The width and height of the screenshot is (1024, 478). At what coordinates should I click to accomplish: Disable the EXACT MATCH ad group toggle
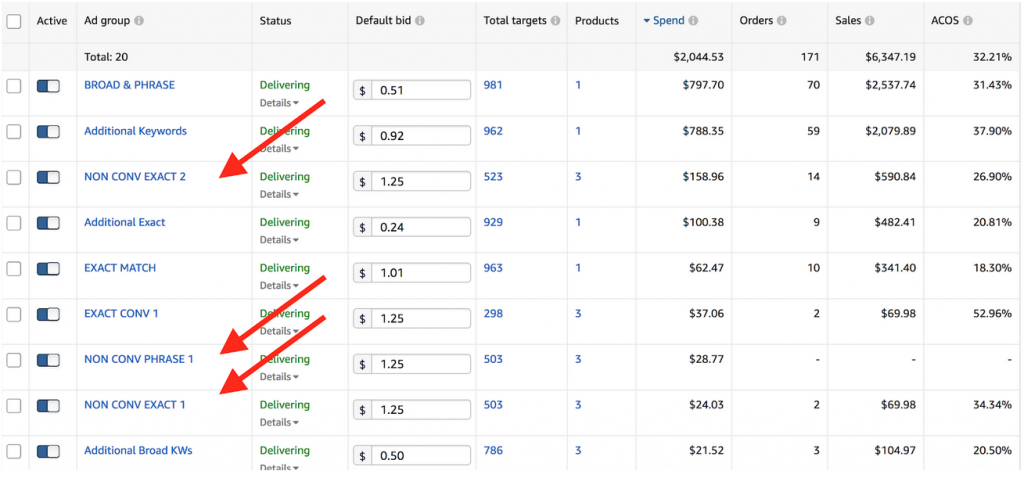point(48,268)
